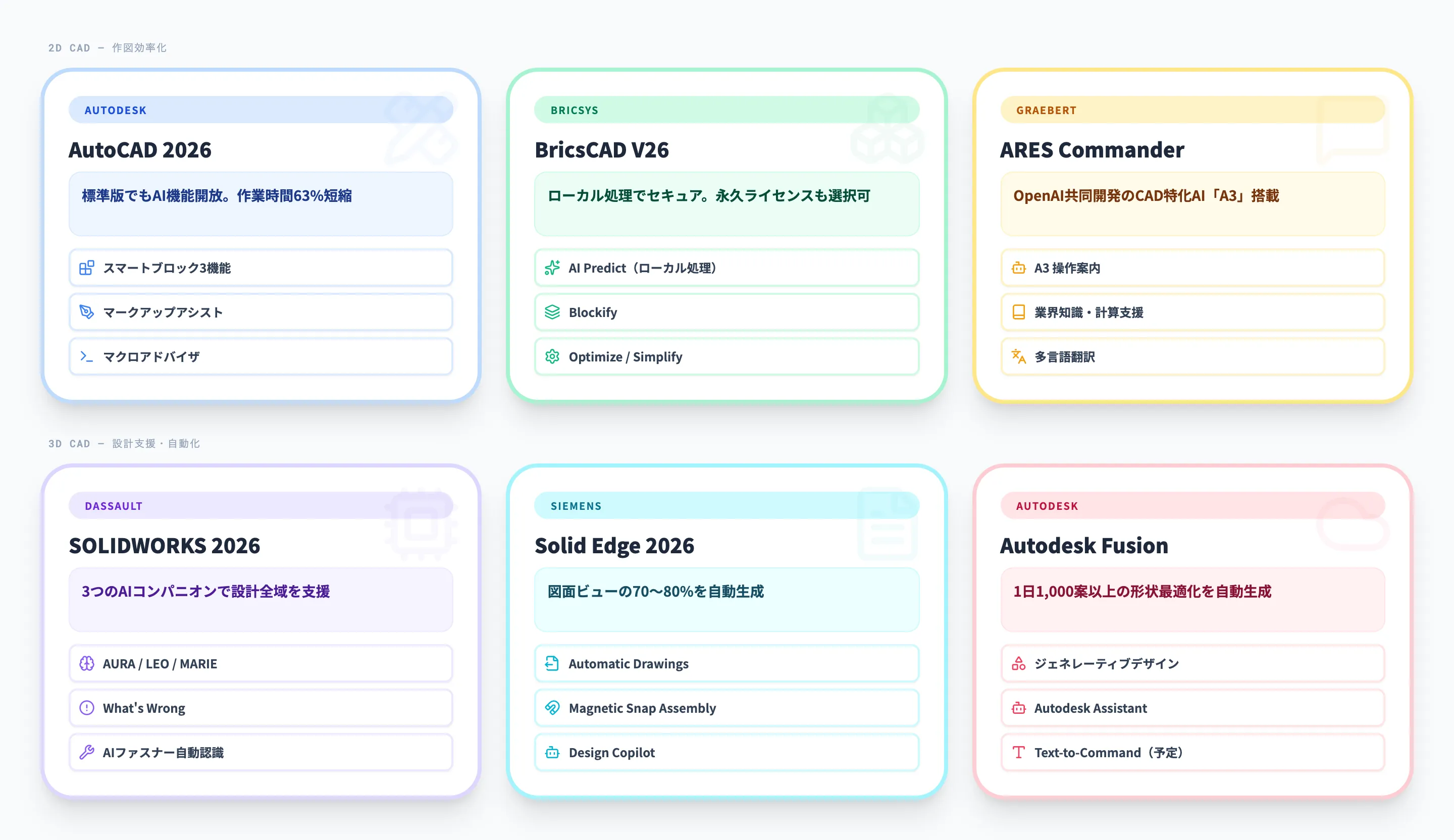Click the AI Predict sparkle icon
1454x840 pixels.
click(x=552, y=268)
